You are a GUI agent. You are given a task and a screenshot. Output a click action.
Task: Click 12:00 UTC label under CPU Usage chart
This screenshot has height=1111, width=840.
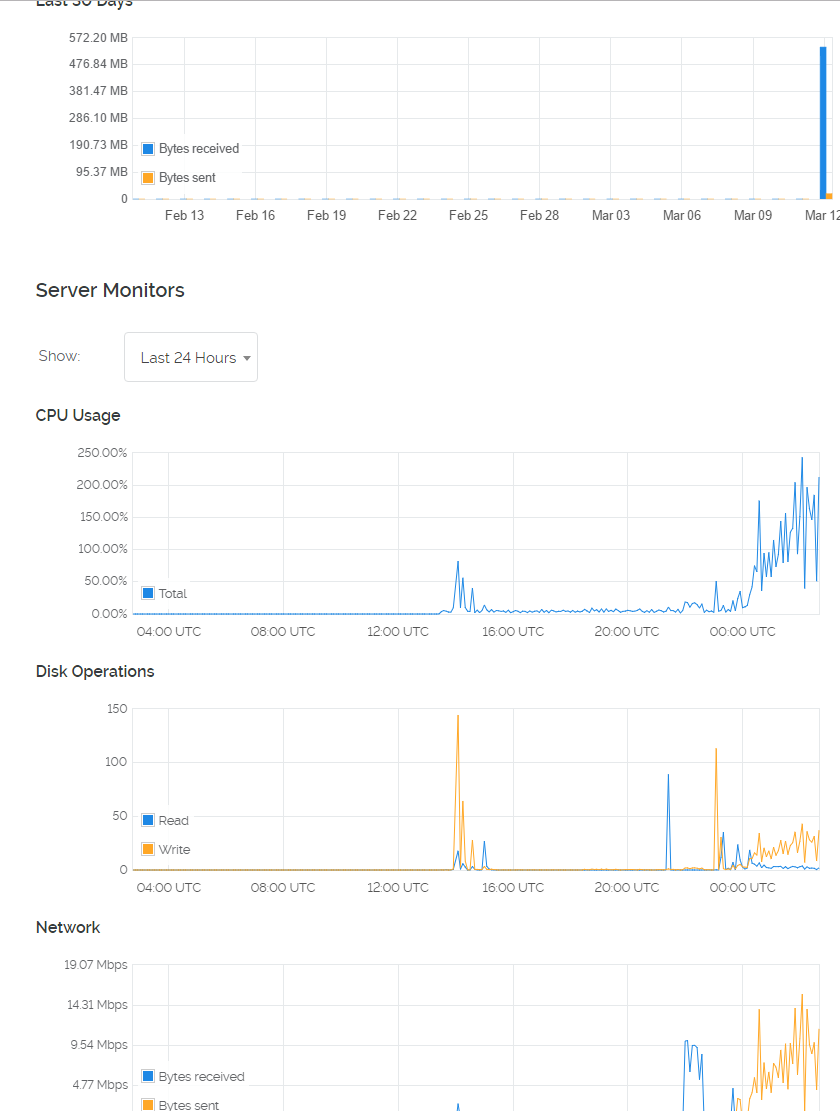(x=398, y=631)
